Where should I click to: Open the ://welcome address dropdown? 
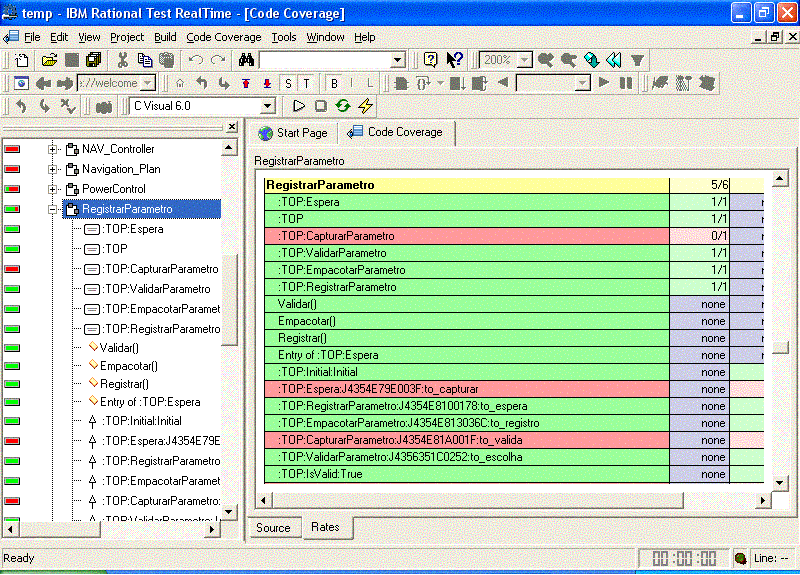[148, 83]
